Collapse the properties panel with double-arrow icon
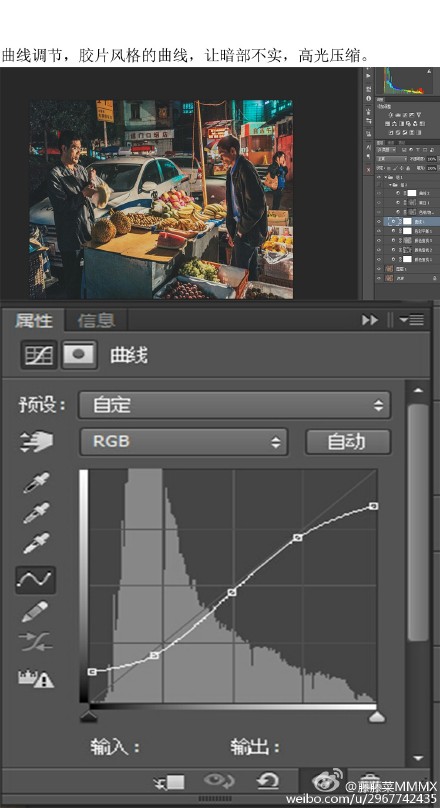 [x=369, y=320]
